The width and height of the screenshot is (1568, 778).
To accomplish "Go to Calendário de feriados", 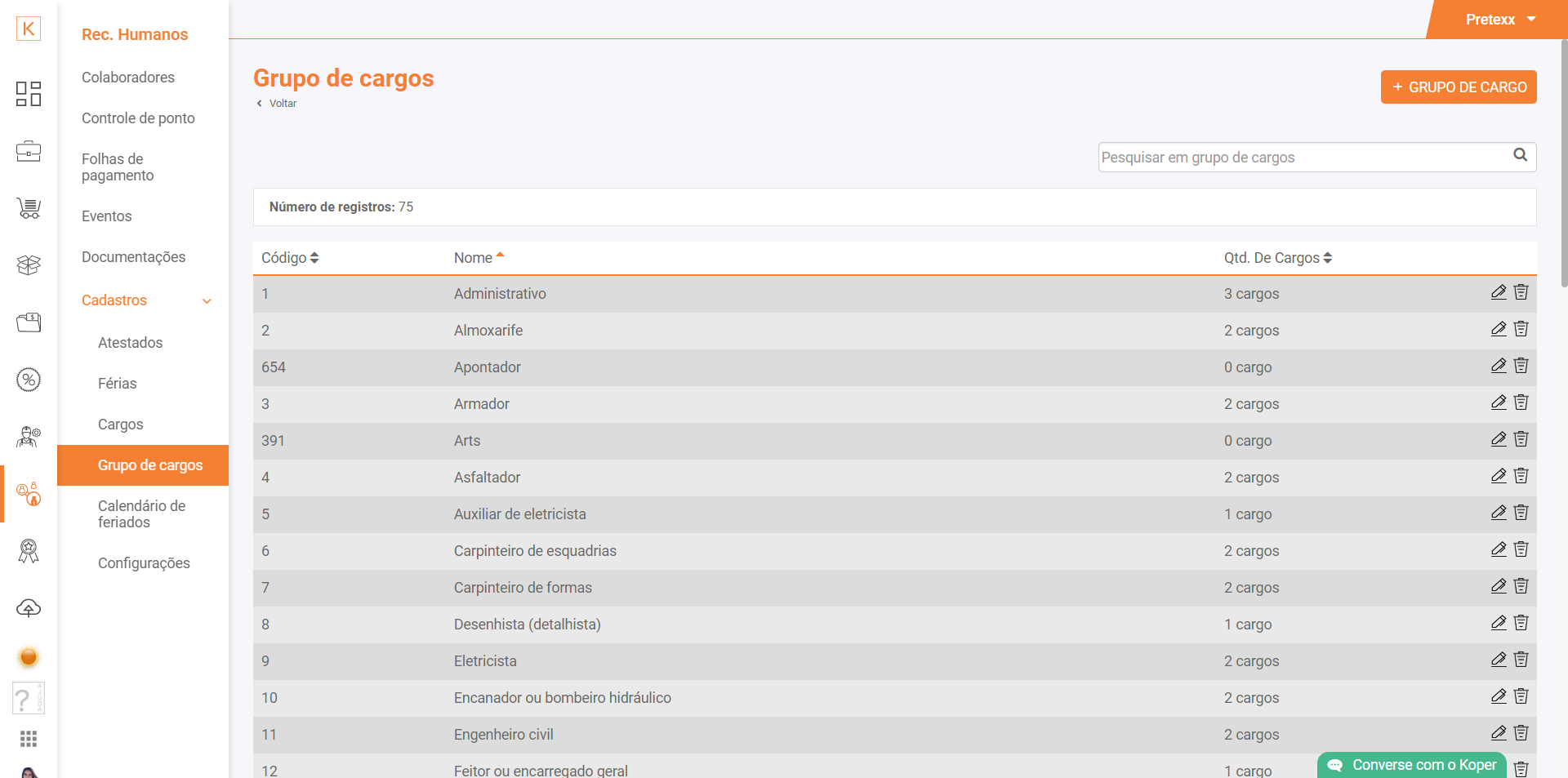I will [x=141, y=514].
